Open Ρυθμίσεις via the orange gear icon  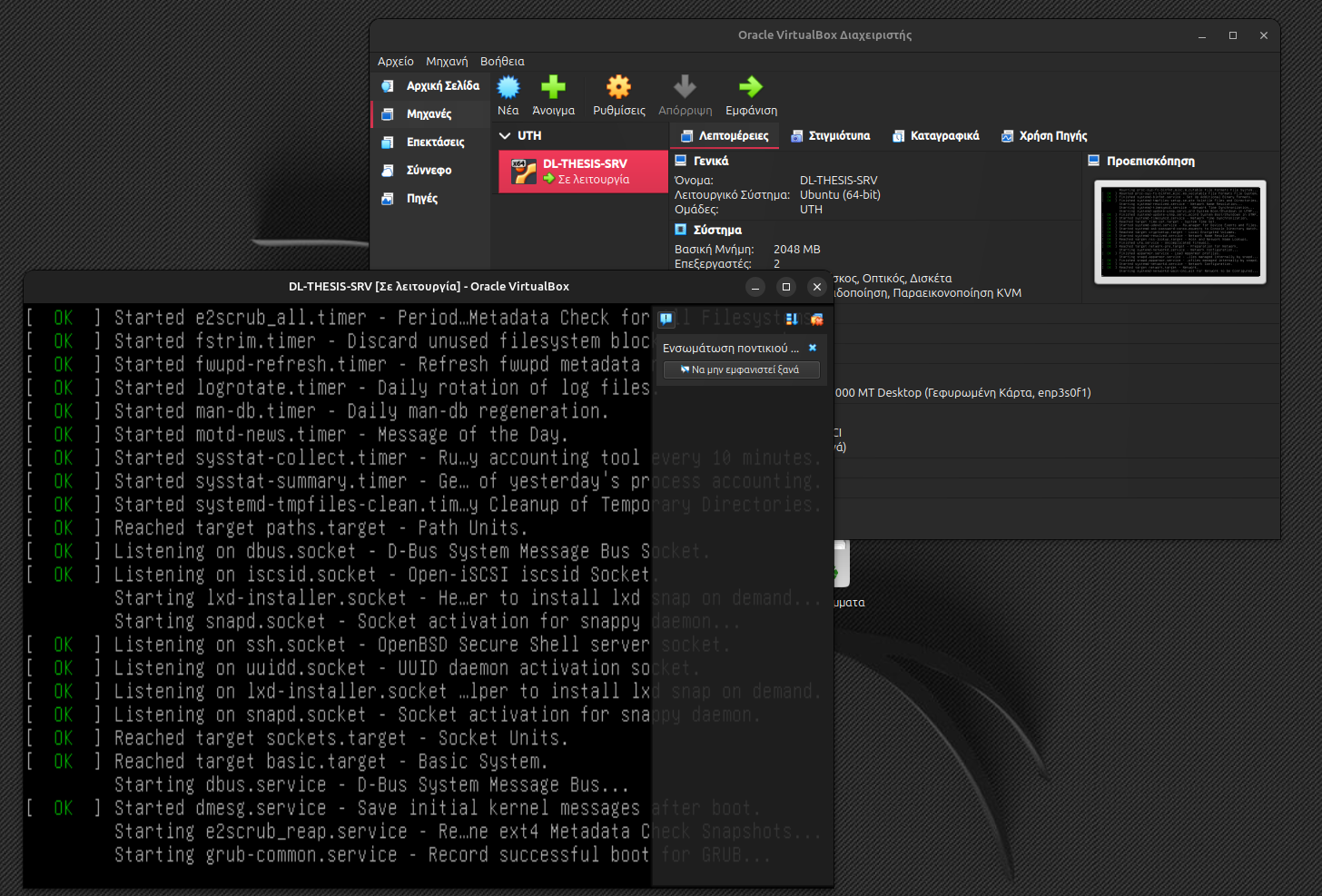(618, 87)
